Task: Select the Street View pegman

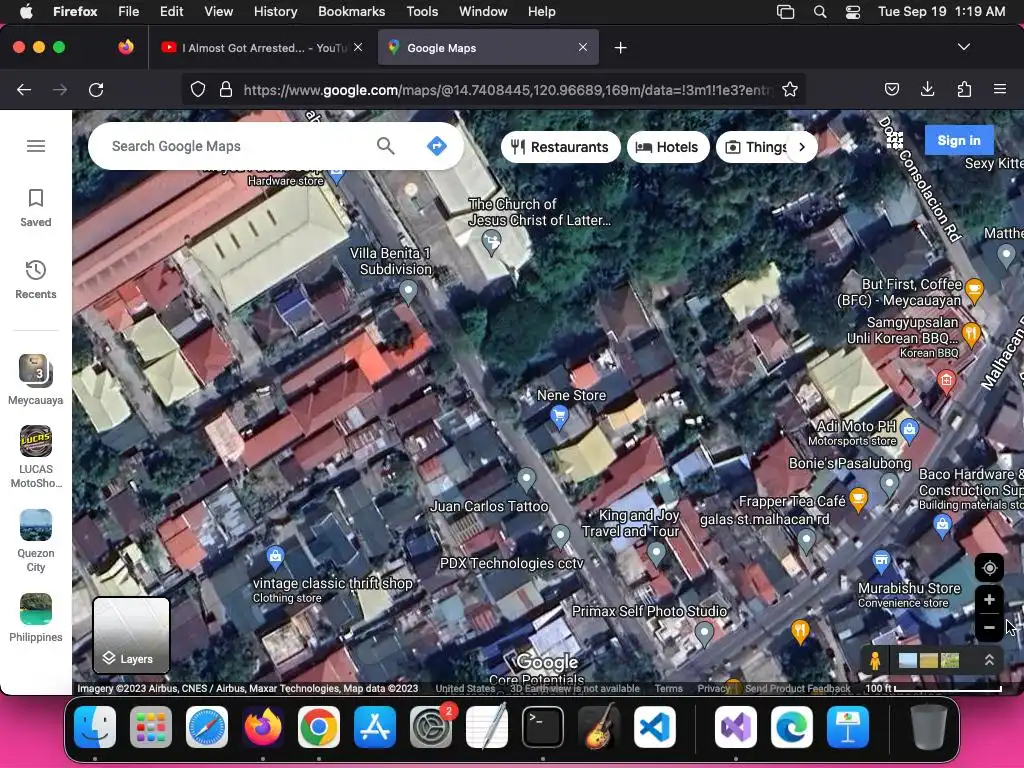Action: pos(875,660)
